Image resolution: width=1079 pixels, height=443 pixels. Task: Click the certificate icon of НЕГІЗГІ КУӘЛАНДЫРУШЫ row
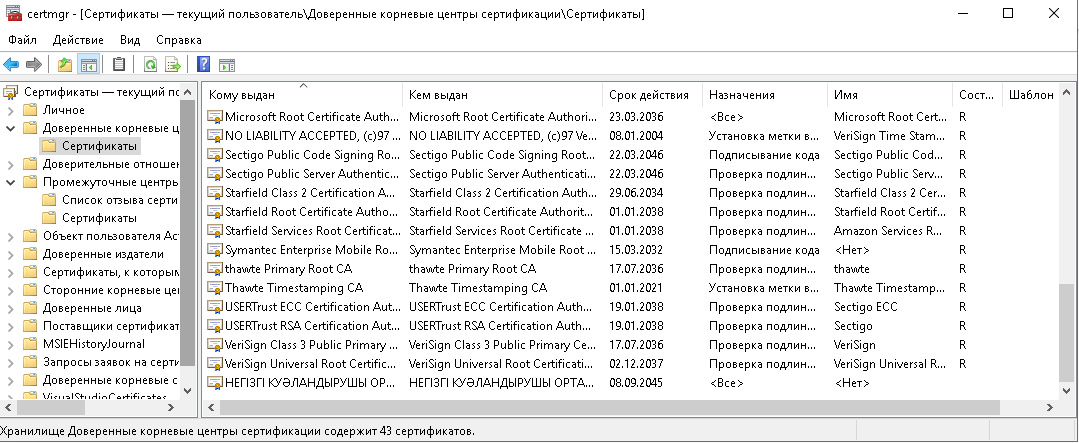click(x=215, y=383)
